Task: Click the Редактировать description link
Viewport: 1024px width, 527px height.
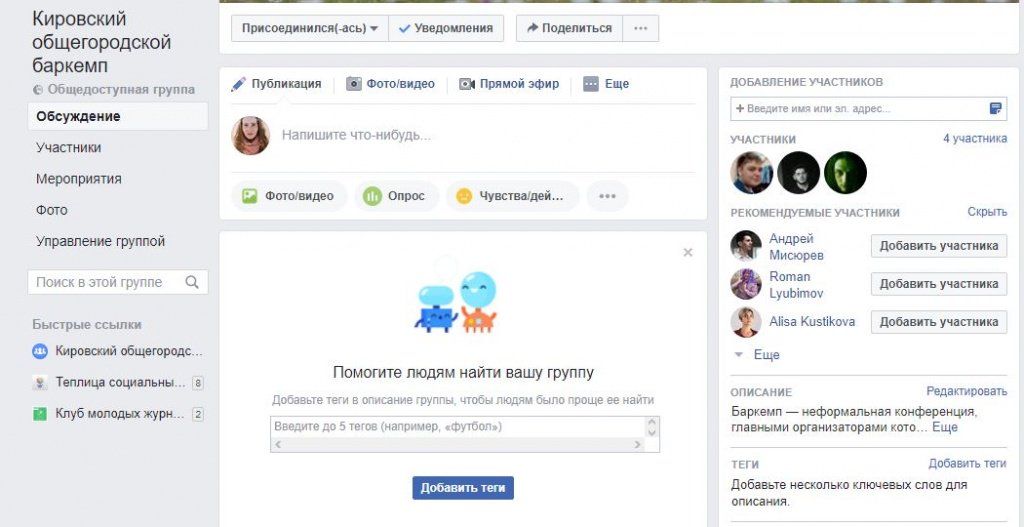Action: pyautogui.click(x=967, y=391)
